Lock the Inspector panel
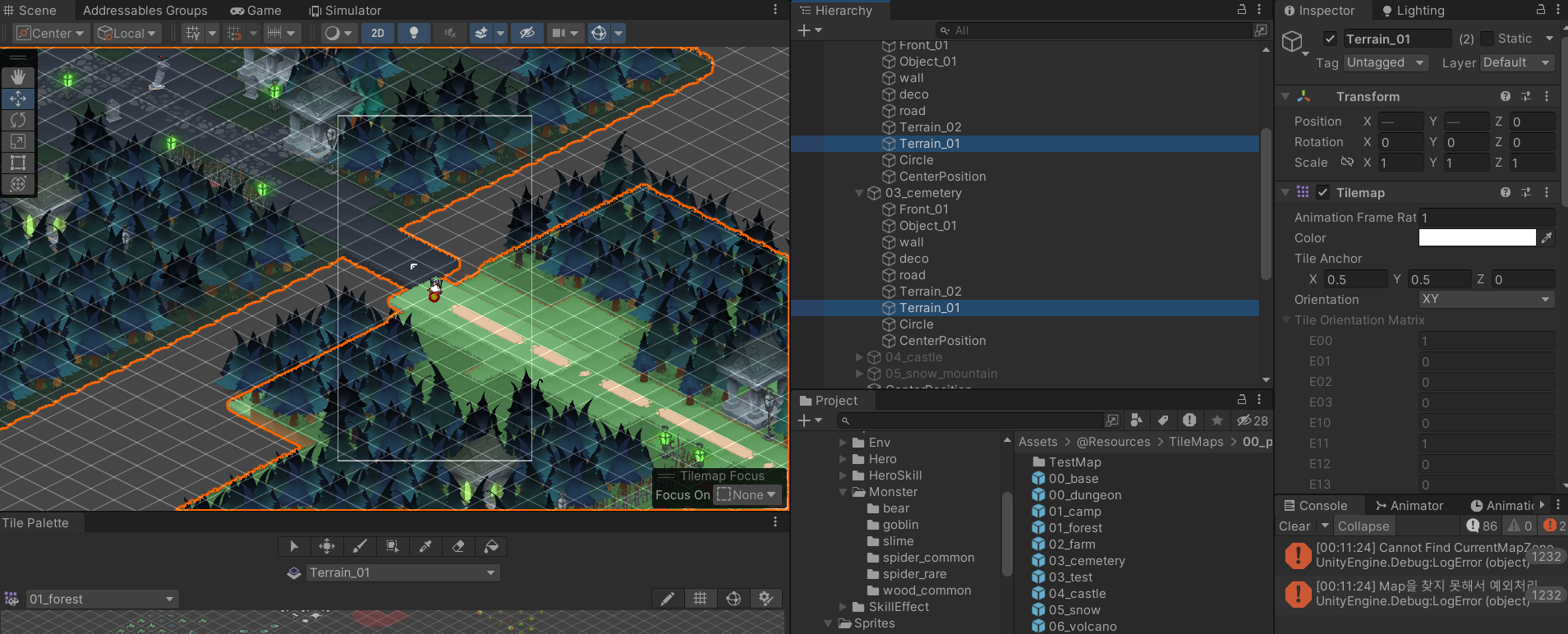Screen dimensions: 1568x634 pos(1541,10)
